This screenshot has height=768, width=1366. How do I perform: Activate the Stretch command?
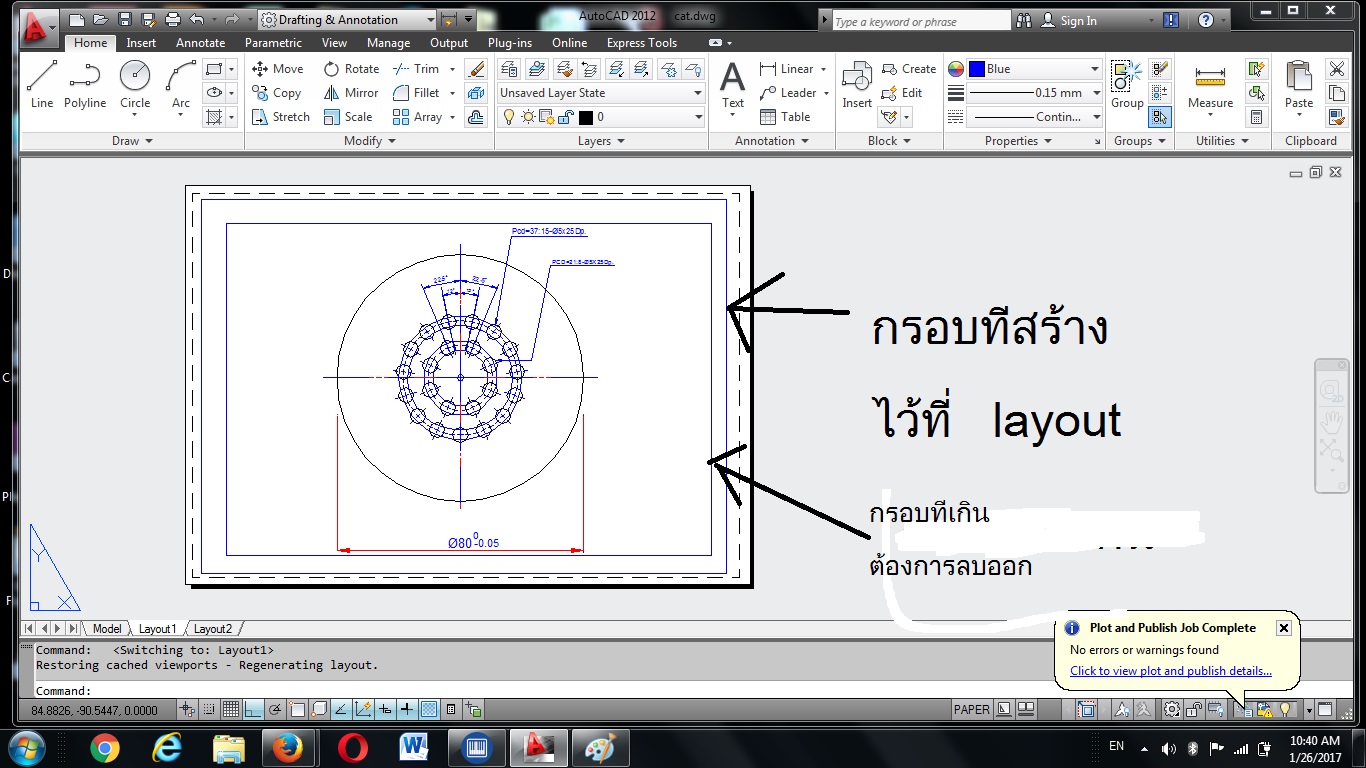(x=280, y=117)
